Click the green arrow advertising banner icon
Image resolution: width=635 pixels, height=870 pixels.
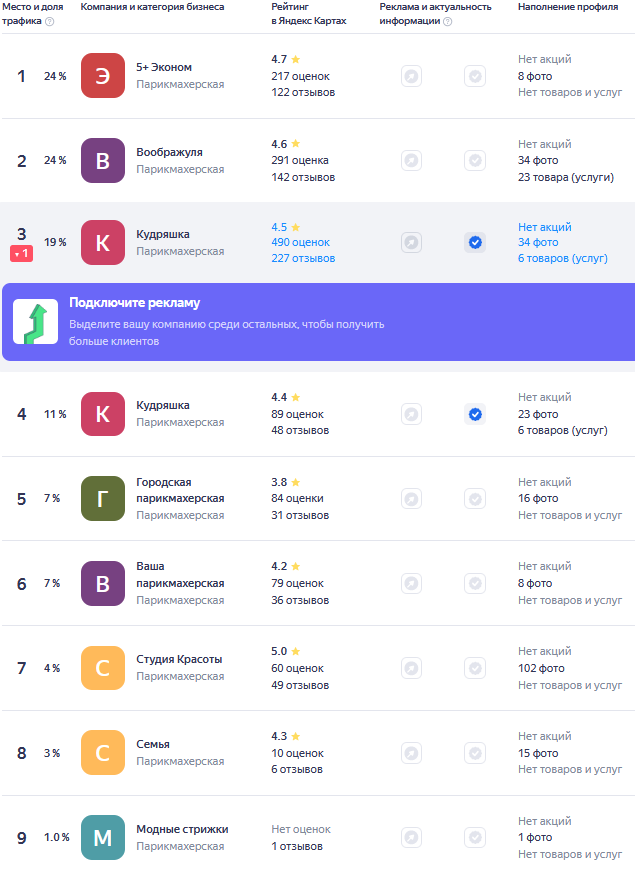click(36, 322)
